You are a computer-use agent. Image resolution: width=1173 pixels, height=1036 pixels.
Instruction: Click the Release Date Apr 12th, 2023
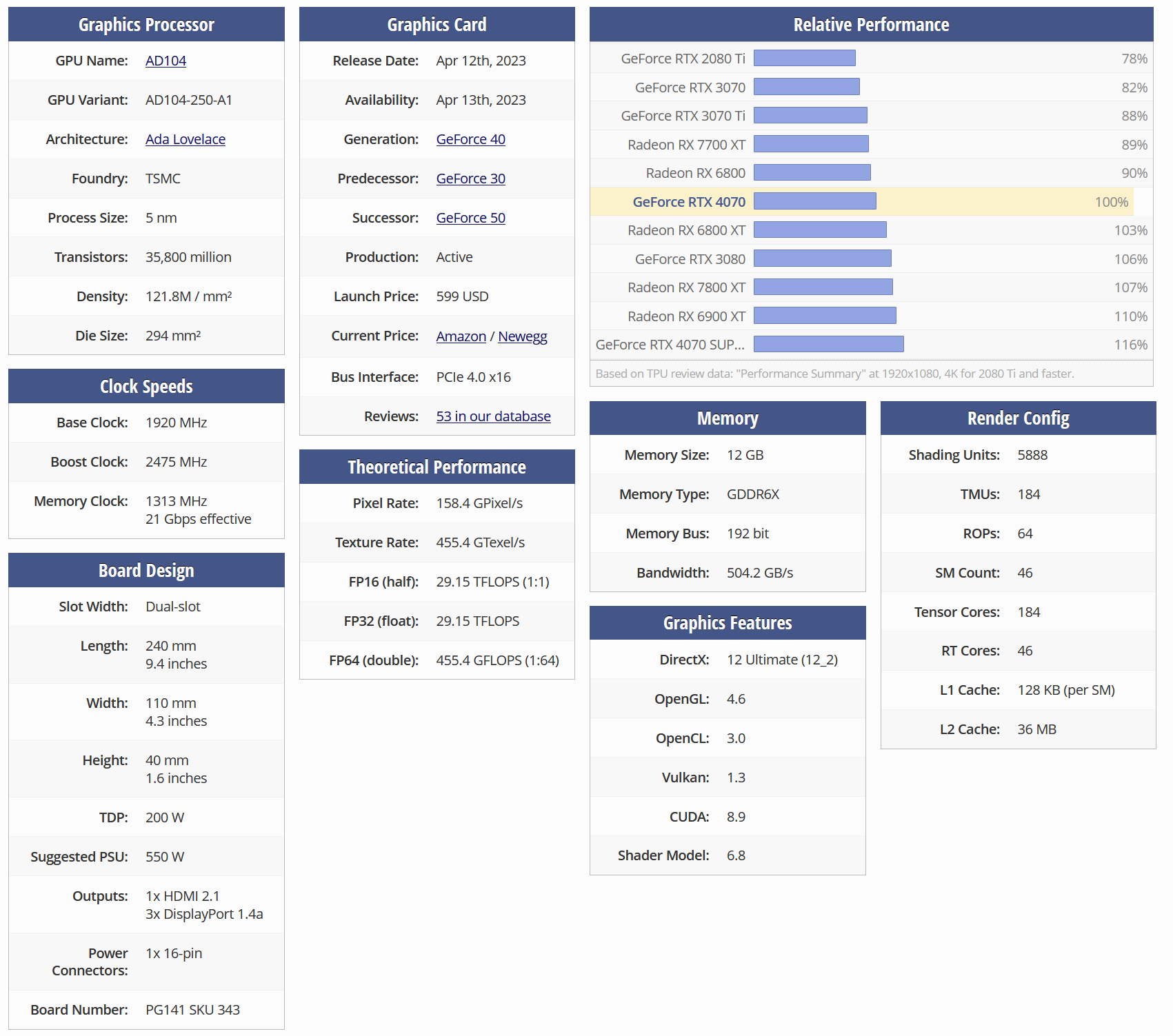[x=481, y=61]
